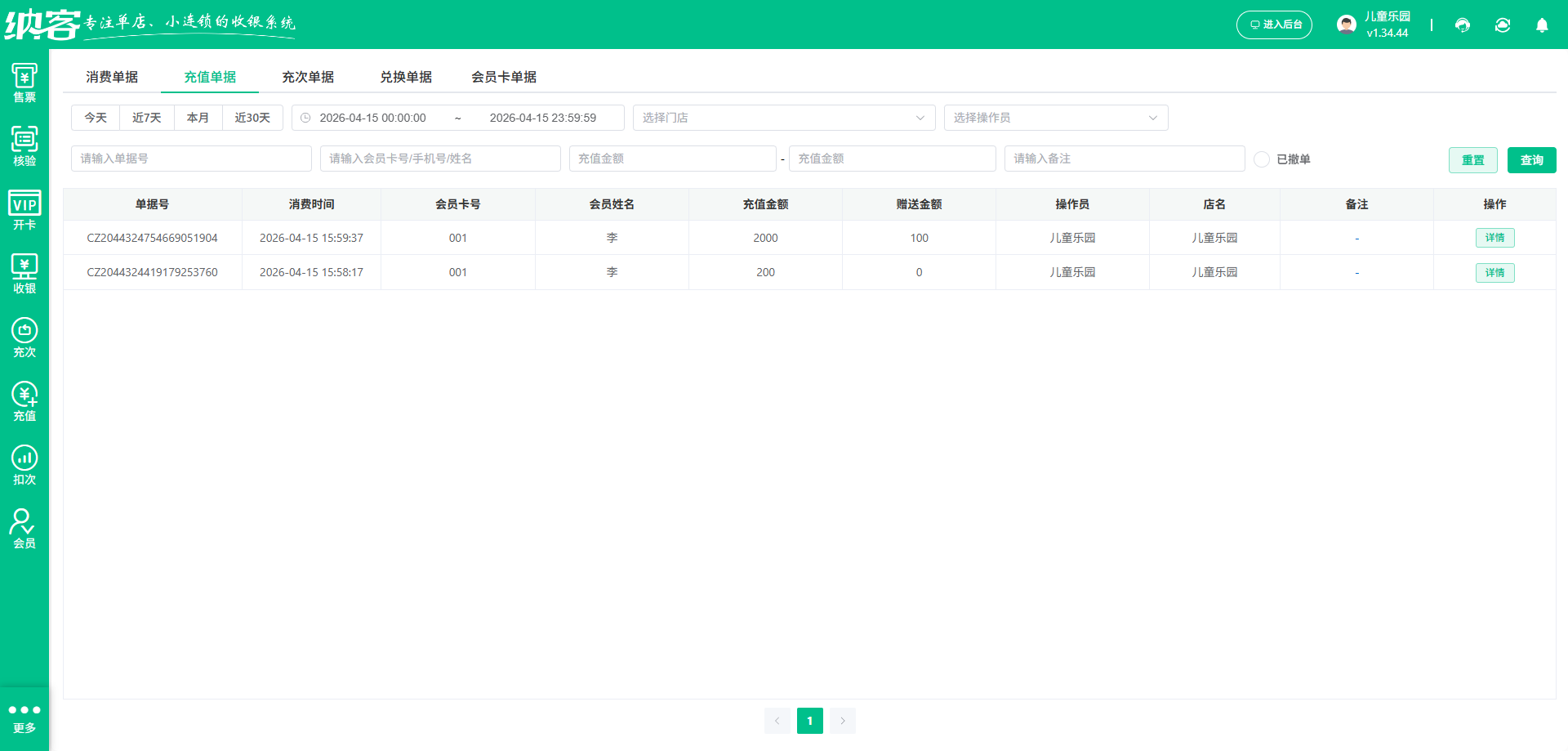Open the 选择门店 store dropdown
This screenshot has width=1568, height=751.
784,117
